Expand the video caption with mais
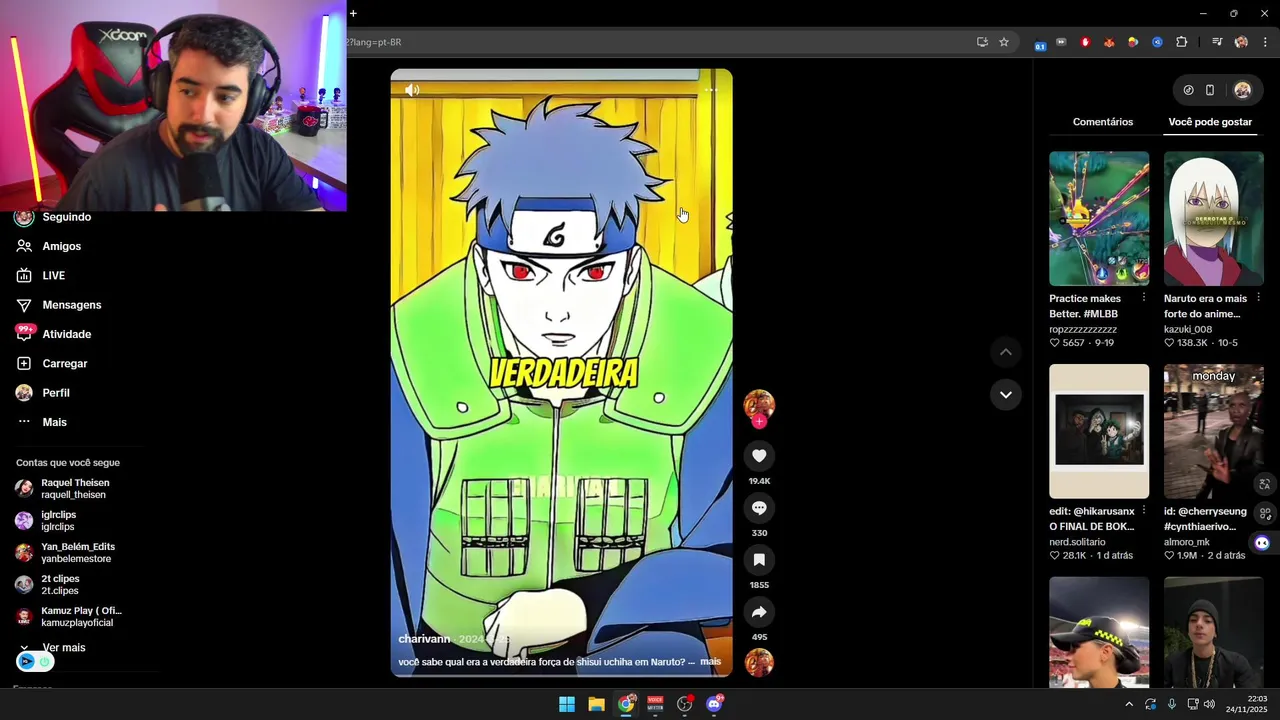 [x=710, y=662]
